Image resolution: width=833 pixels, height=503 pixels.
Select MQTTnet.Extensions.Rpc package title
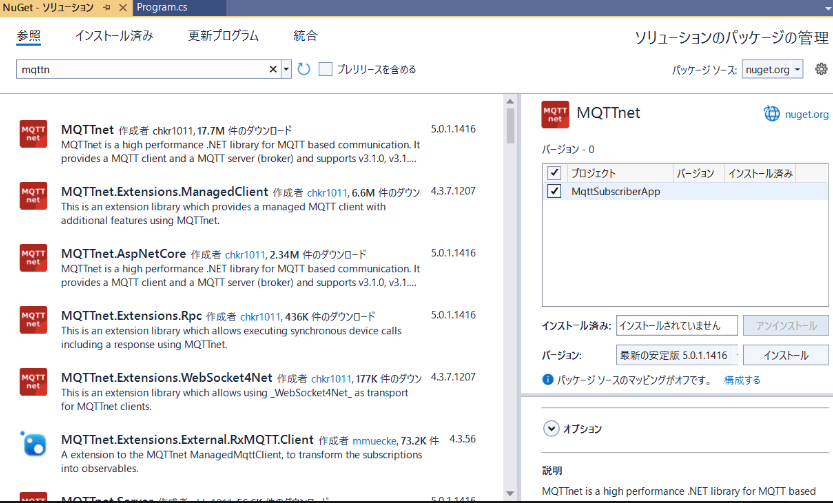(x=132, y=316)
